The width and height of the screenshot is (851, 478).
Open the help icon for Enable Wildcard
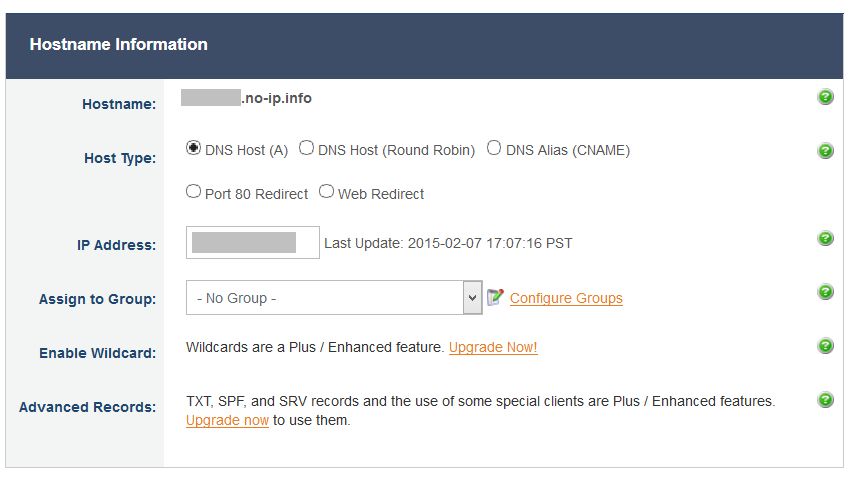(x=825, y=346)
